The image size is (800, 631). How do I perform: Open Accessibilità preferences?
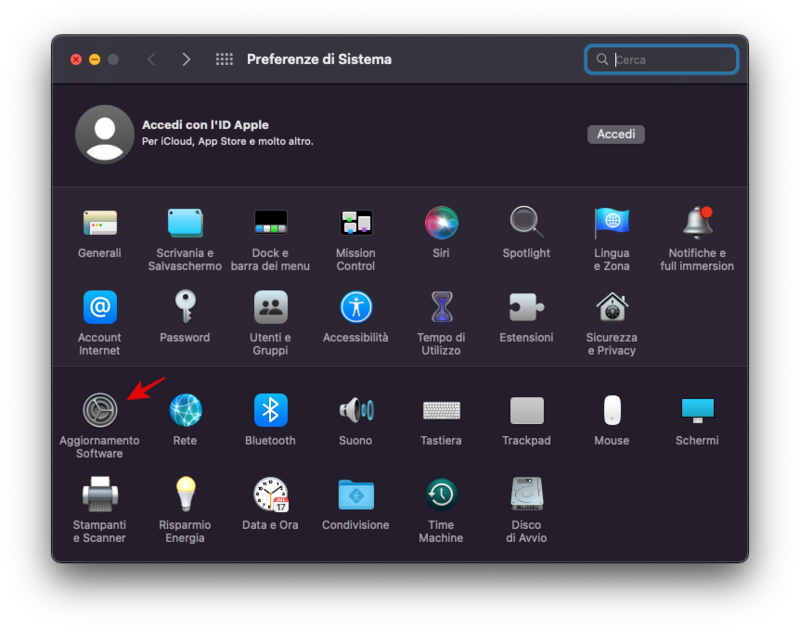coord(356,307)
